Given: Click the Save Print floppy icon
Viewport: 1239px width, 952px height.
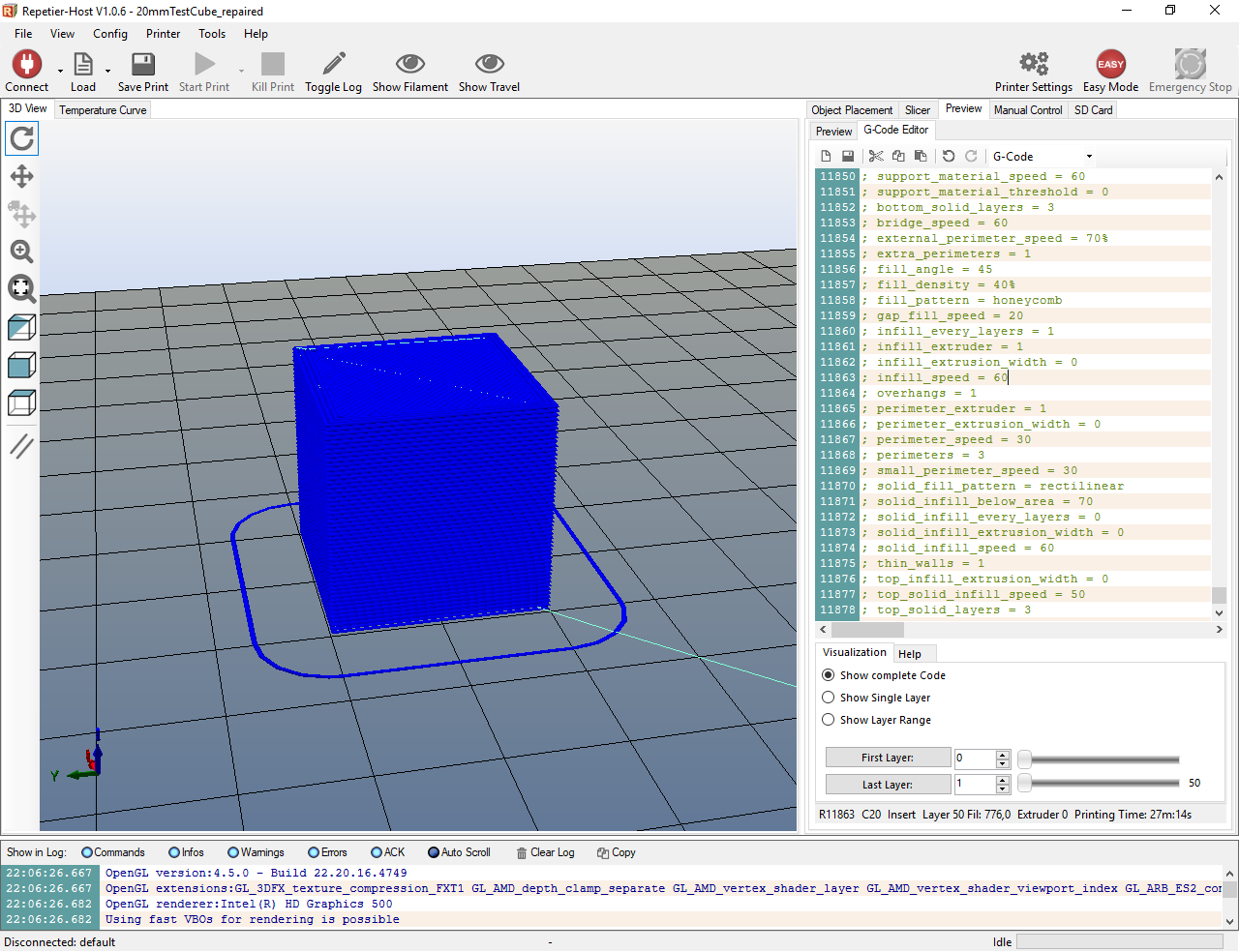Looking at the screenshot, I should click(x=142, y=65).
